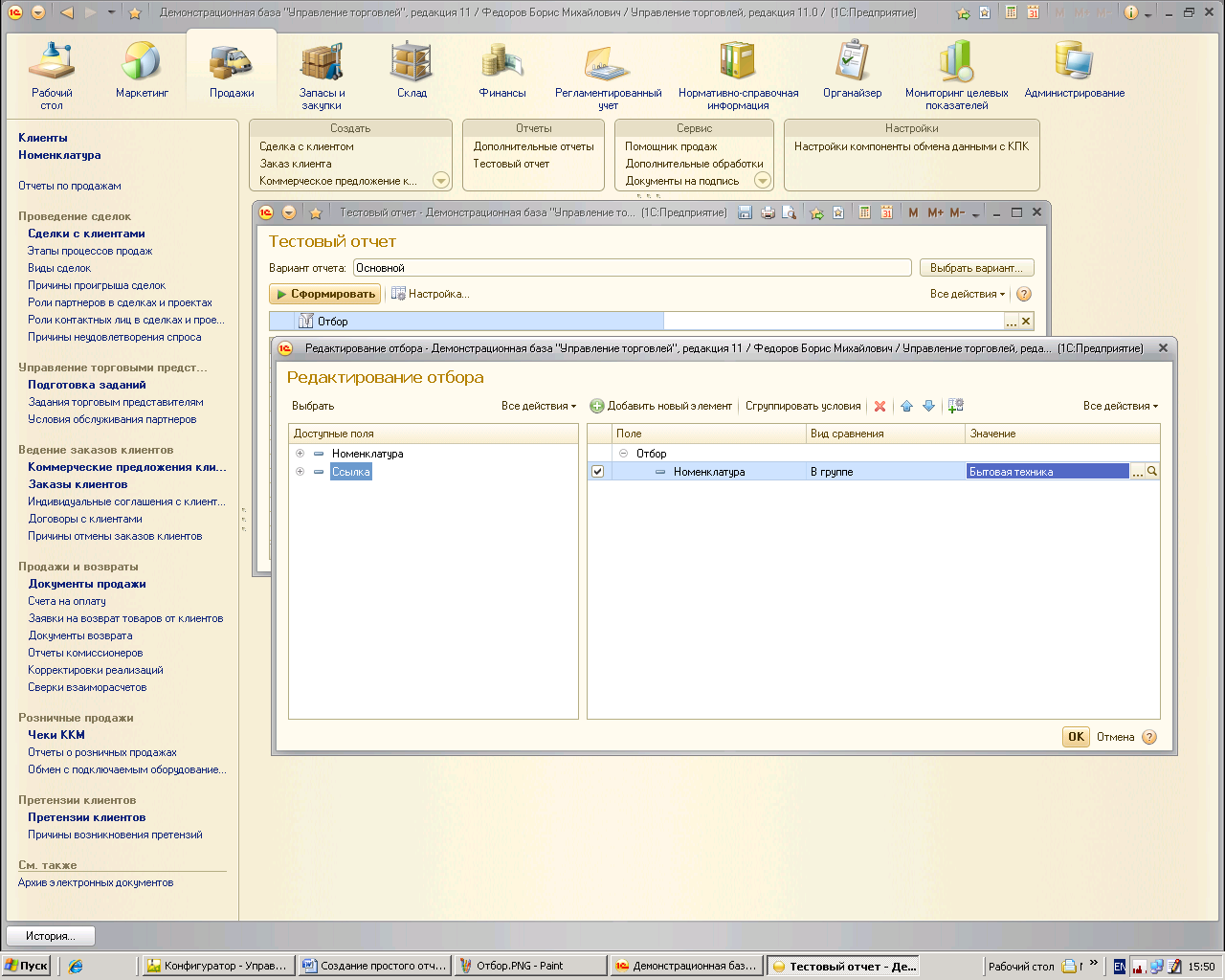Image resolution: width=1225 pixels, height=980 pixels.
Task: Open the Склад section
Action: pos(412,71)
